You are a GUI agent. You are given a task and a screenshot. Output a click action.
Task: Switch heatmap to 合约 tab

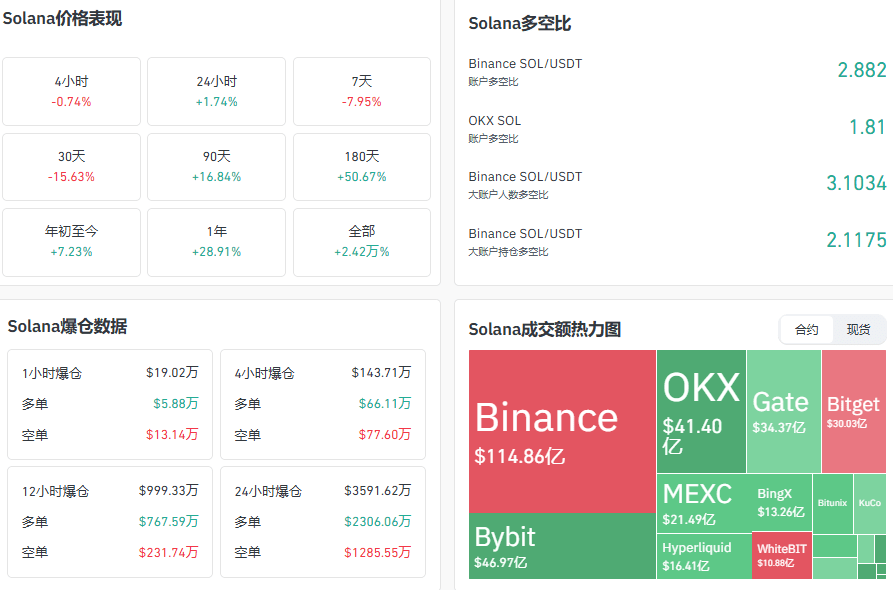pos(806,330)
